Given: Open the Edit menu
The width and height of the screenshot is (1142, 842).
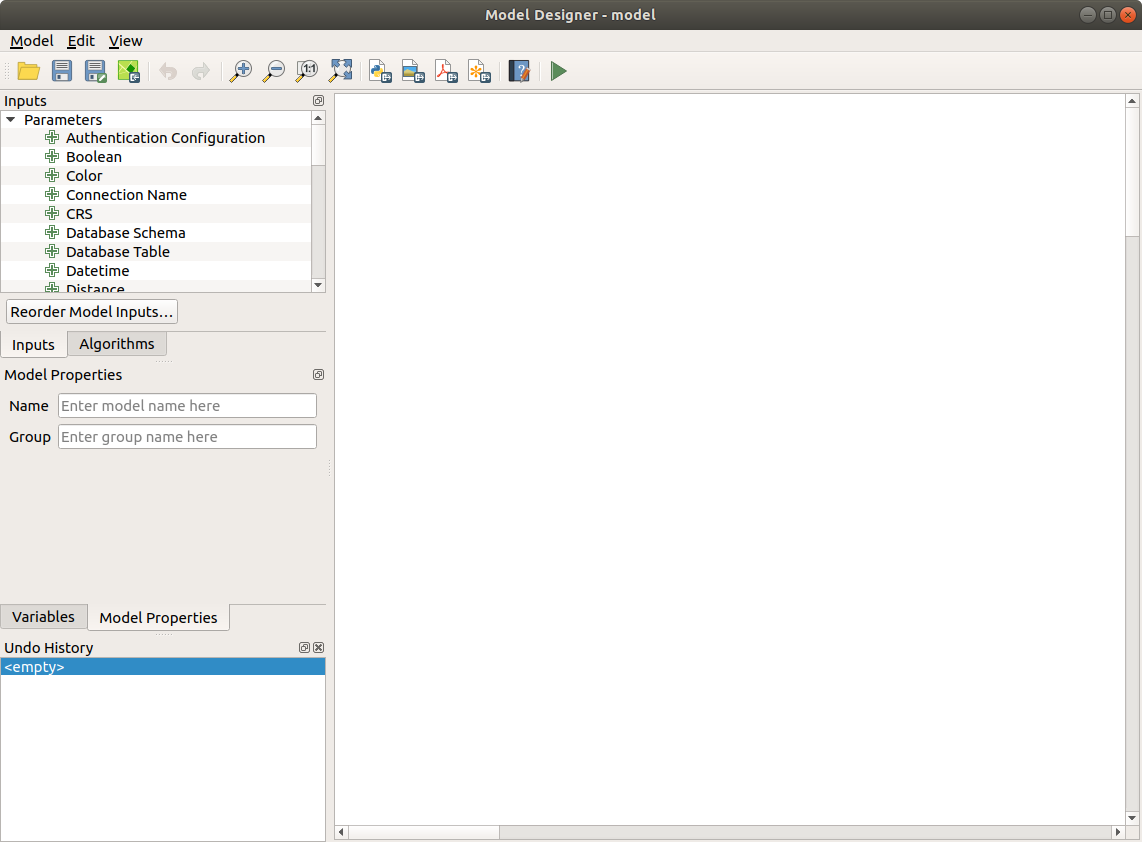Looking at the screenshot, I should [81, 41].
